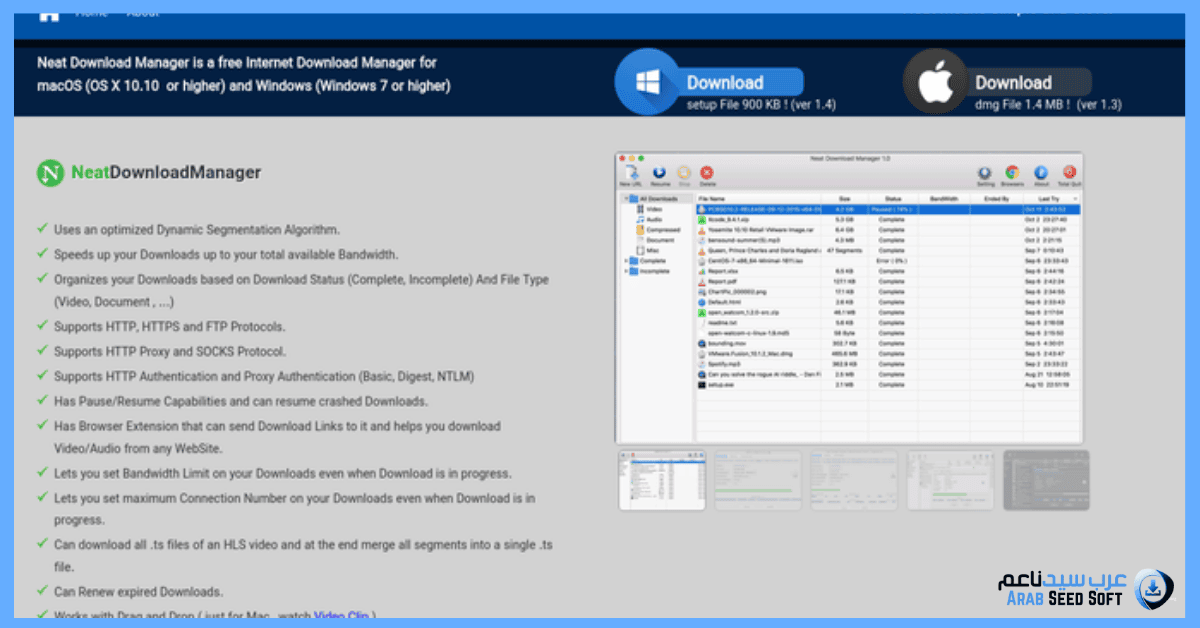Image resolution: width=1200 pixels, height=628 pixels.
Task: Click the Apple logo download icon
Action: pyautogui.click(x=937, y=83)
